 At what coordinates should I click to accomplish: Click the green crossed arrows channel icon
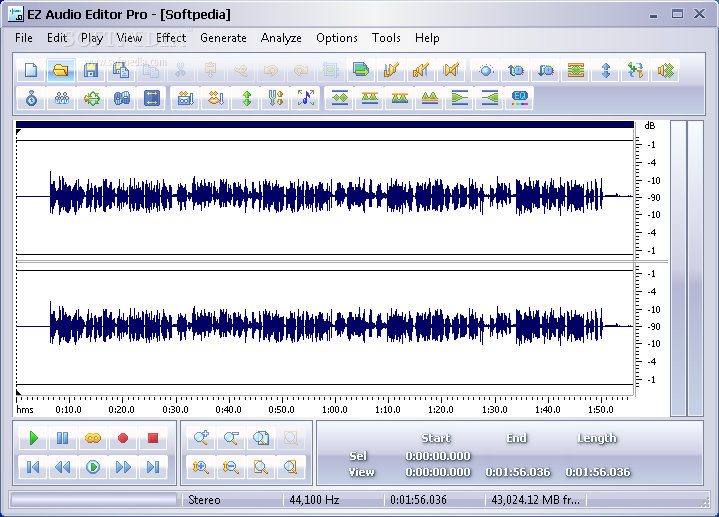[x=636, y=70]
